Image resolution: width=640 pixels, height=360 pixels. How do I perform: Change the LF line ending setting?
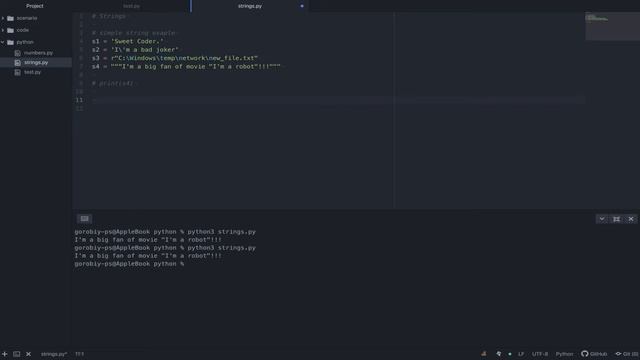(521, 354)
